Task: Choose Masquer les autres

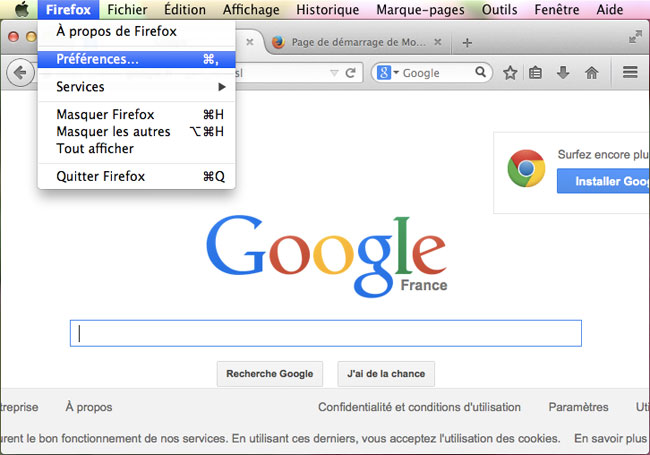Action: 136,131
